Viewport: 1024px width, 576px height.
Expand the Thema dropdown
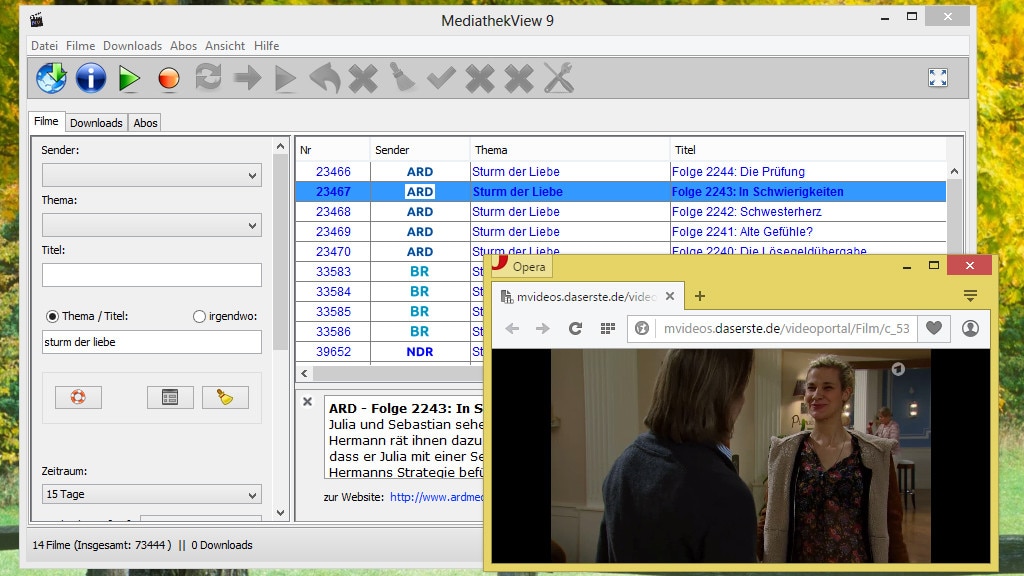[151, 226]
